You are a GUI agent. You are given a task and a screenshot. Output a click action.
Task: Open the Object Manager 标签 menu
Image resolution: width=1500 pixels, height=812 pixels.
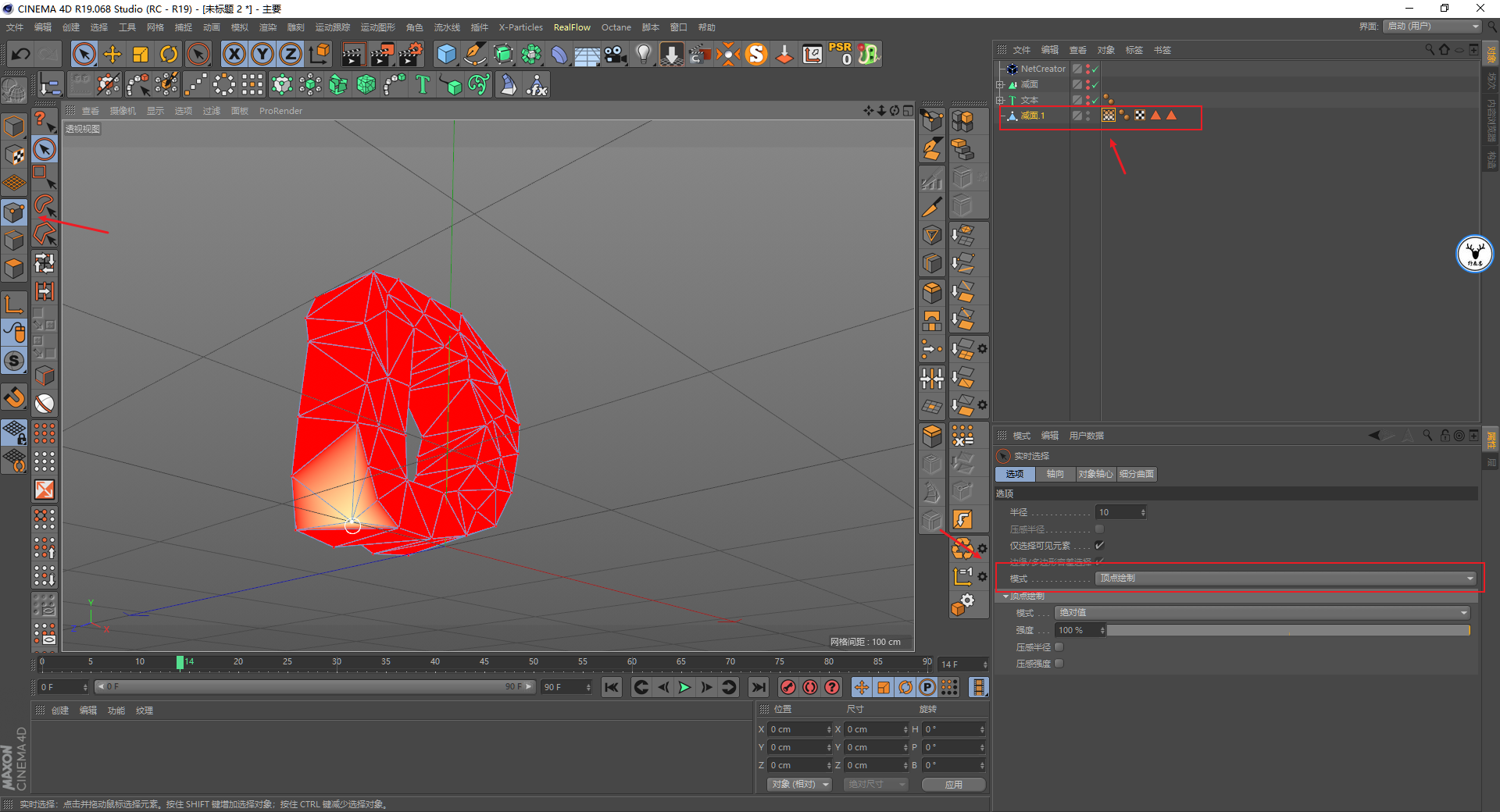pyautogui.click(x=1134, y=50)
